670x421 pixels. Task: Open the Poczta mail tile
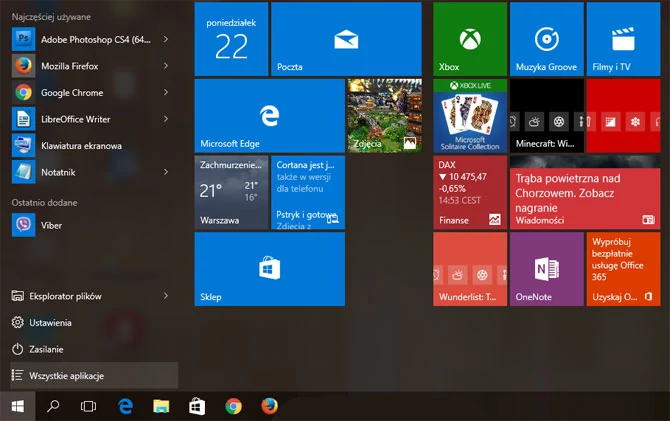[x=346, y=39]
